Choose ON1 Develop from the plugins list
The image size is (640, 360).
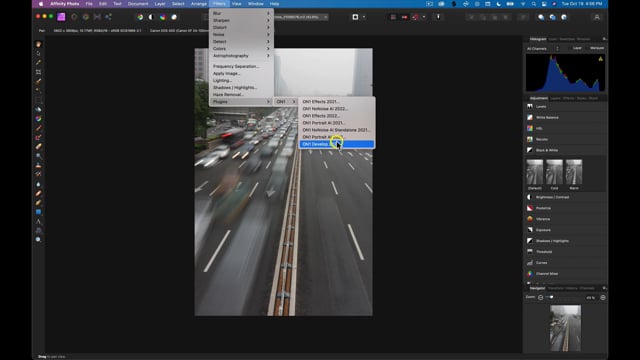click(337, 144)
